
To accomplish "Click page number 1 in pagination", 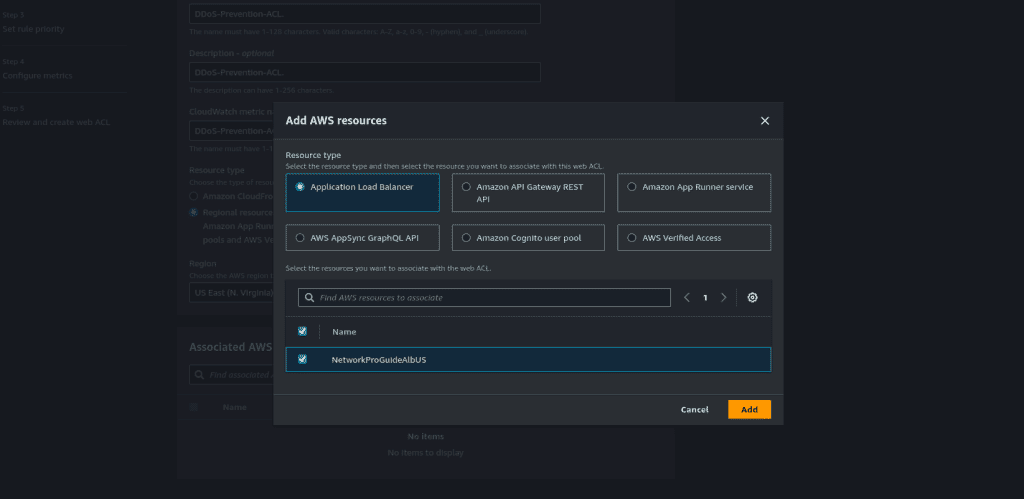I will (x=705, y=298).
